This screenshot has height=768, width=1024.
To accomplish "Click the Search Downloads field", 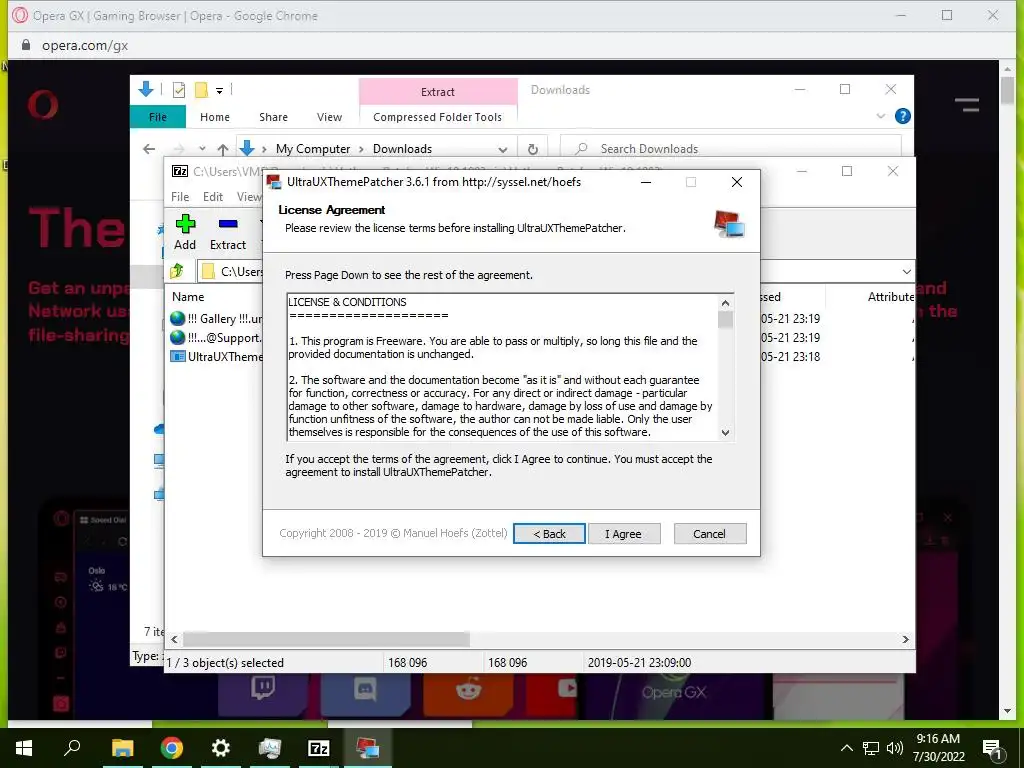I will (731, 149).
